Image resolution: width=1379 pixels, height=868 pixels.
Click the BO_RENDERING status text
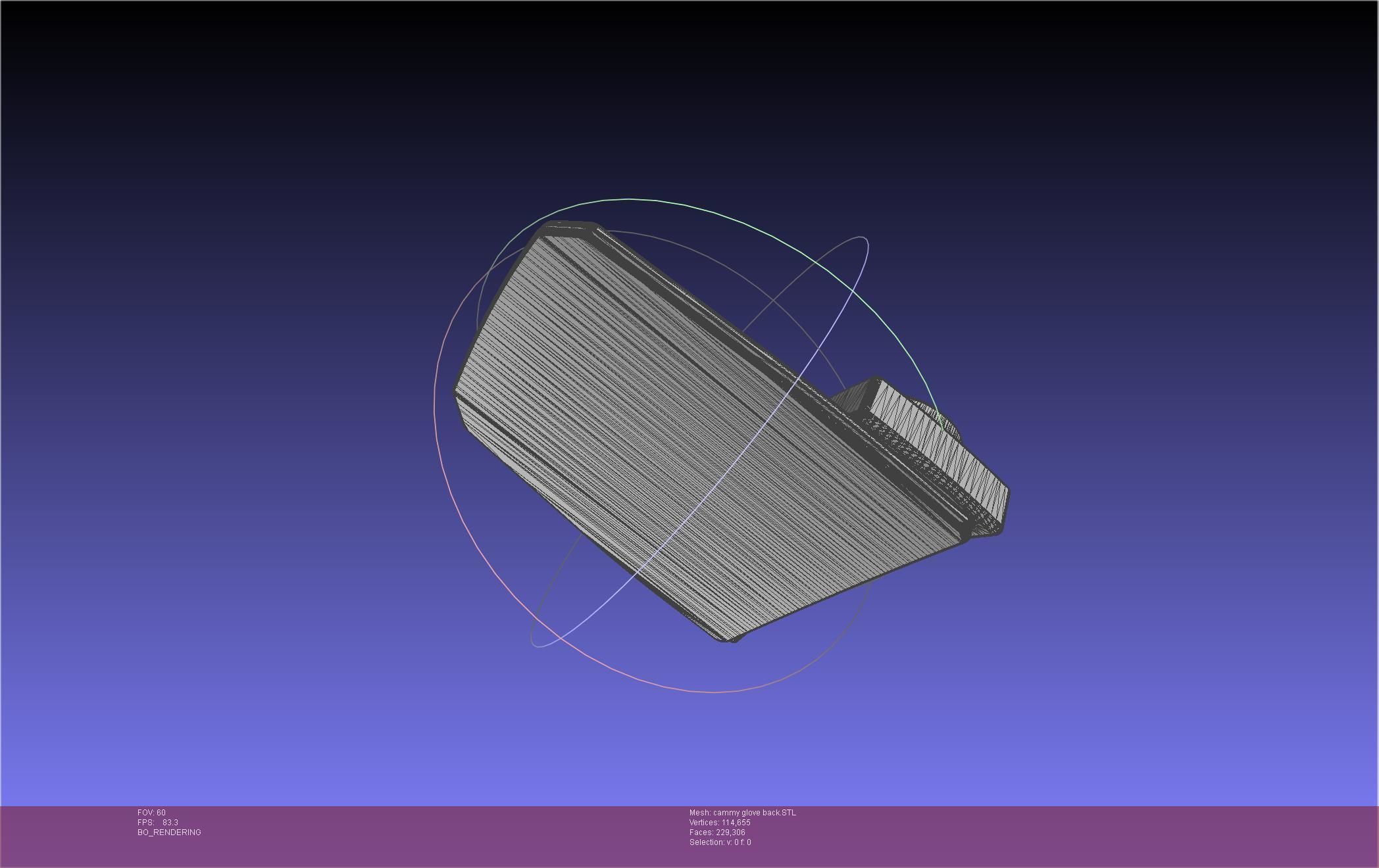click(x=169, y=832)
